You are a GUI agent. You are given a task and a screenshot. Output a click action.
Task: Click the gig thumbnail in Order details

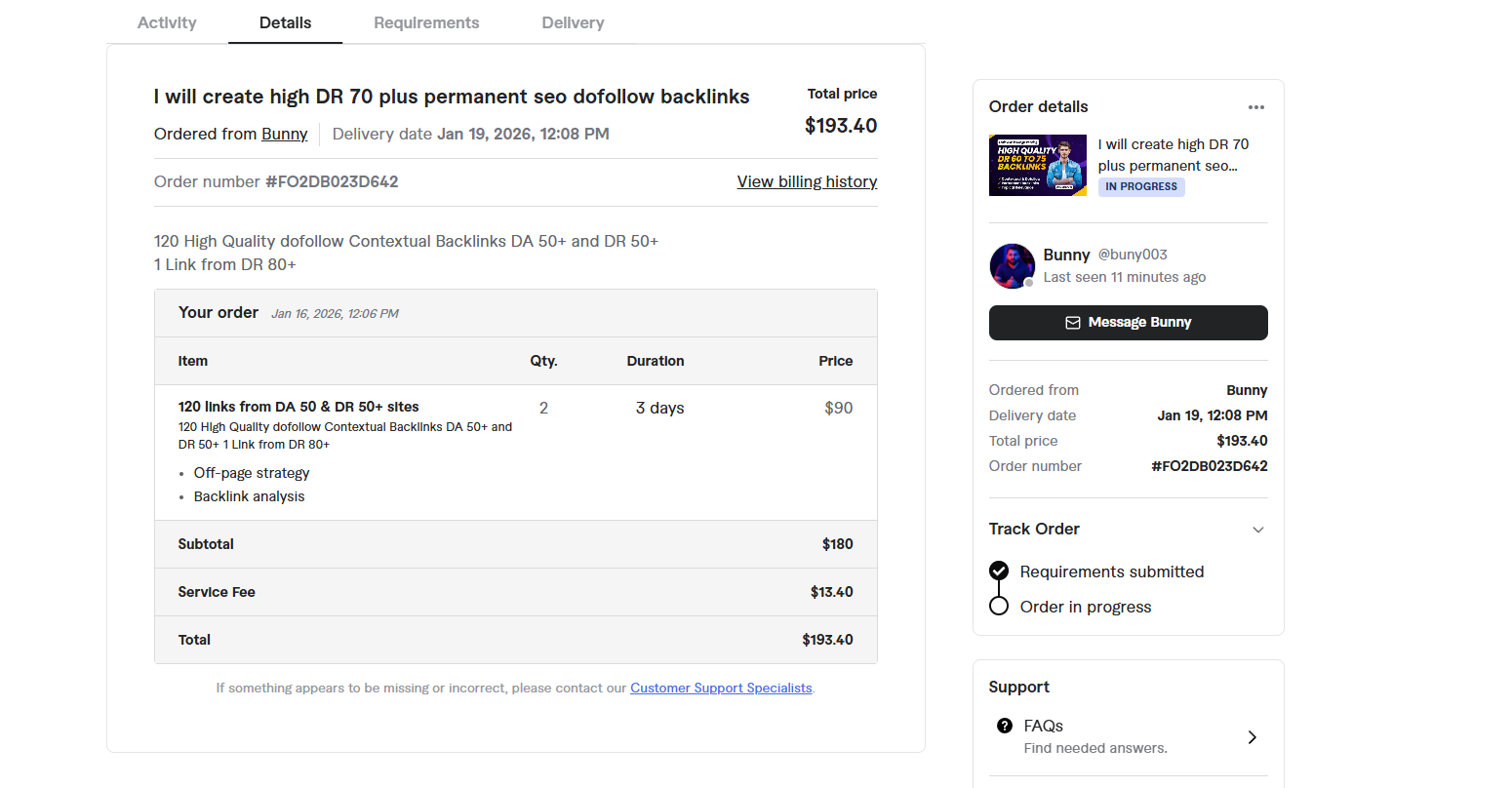coord(1038,165)
